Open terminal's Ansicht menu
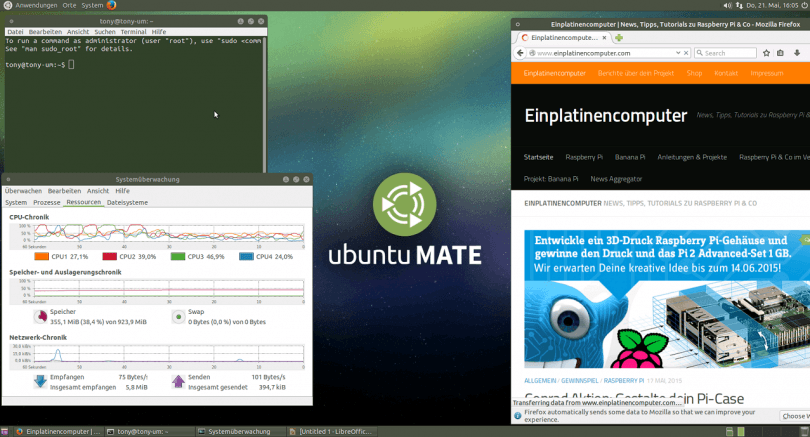The image size is (810, 437). coord(78,32)
